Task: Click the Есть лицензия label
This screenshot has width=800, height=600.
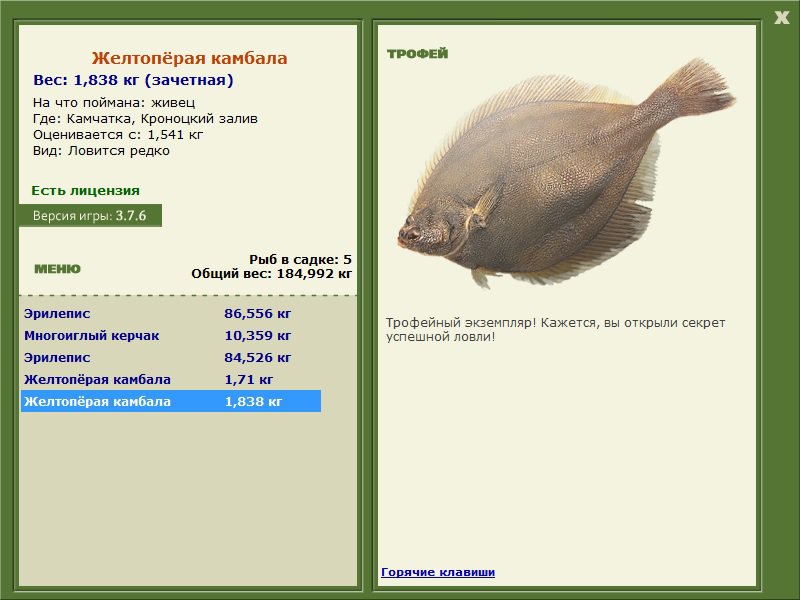Action: point(85,190)
